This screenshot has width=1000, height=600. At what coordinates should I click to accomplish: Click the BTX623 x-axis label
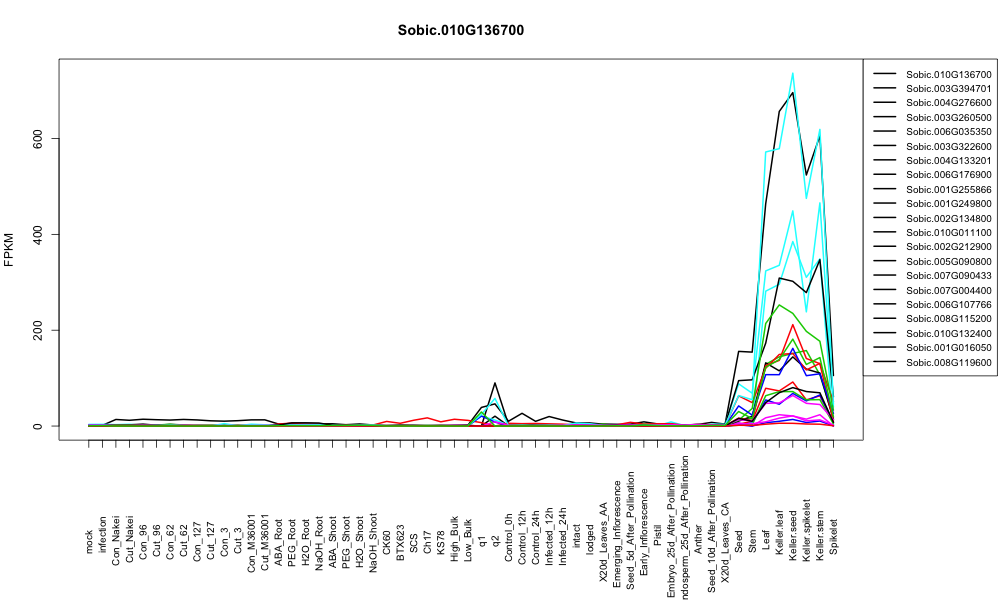coord(401,539)
